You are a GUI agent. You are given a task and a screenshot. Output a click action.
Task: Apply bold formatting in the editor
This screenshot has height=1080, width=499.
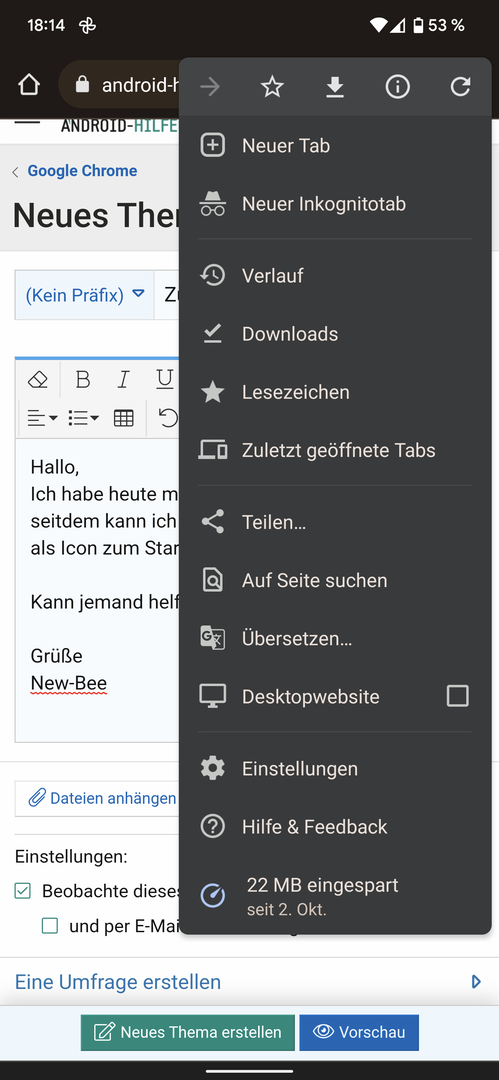point(83,380)
